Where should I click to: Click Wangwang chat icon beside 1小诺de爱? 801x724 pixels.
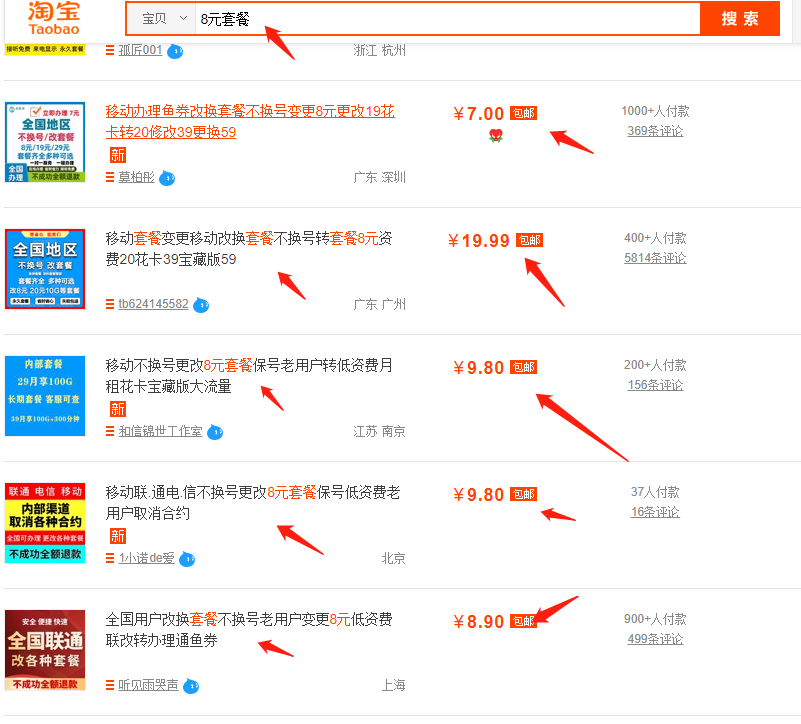tap(187, 559)
